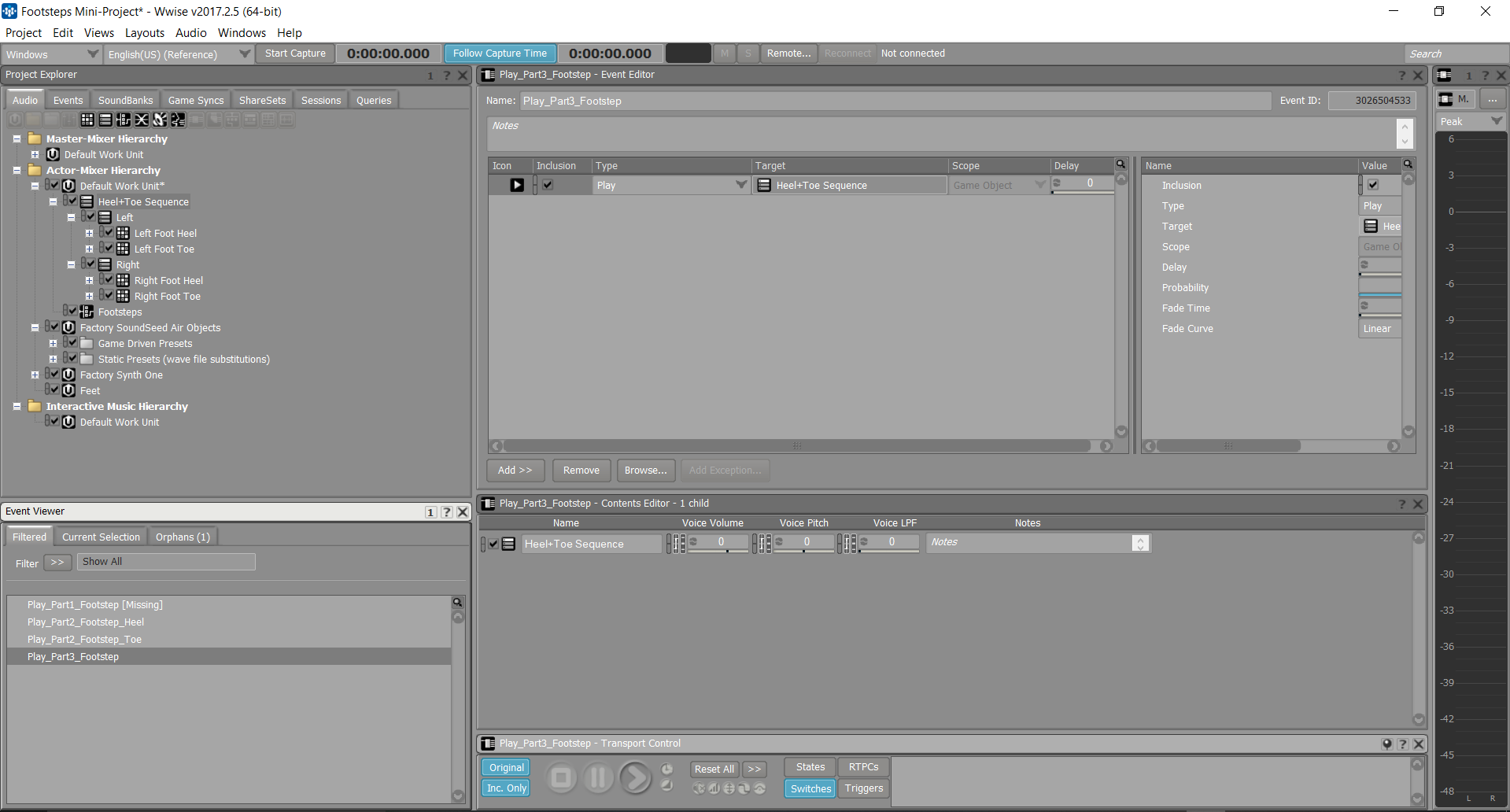Toggle the inclusion checkbox for Footsteps
Viewport: 1510px width, 812px height.
pos(72,311)
